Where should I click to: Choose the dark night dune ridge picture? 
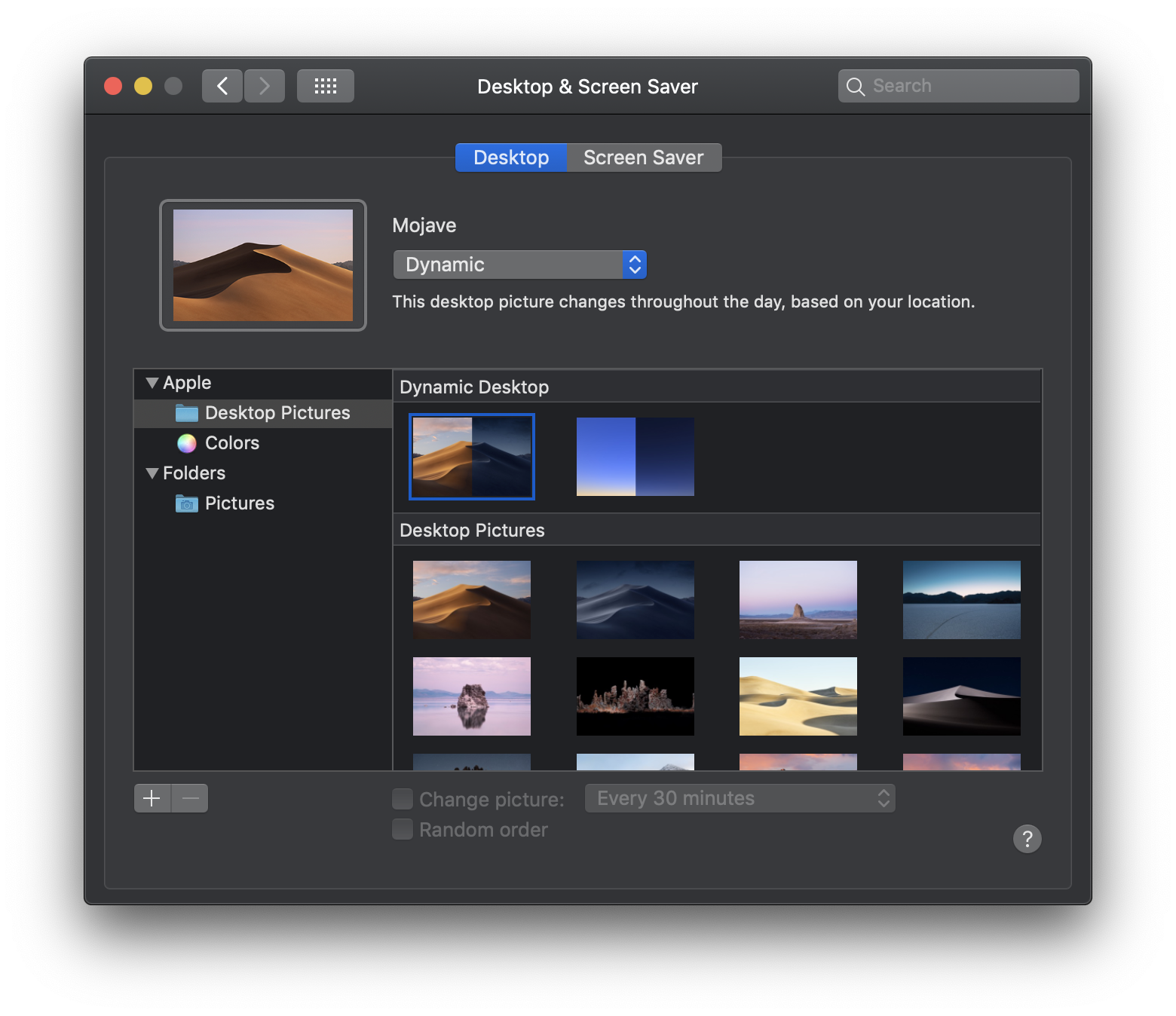pyautogui.click(x=962, y=696)
